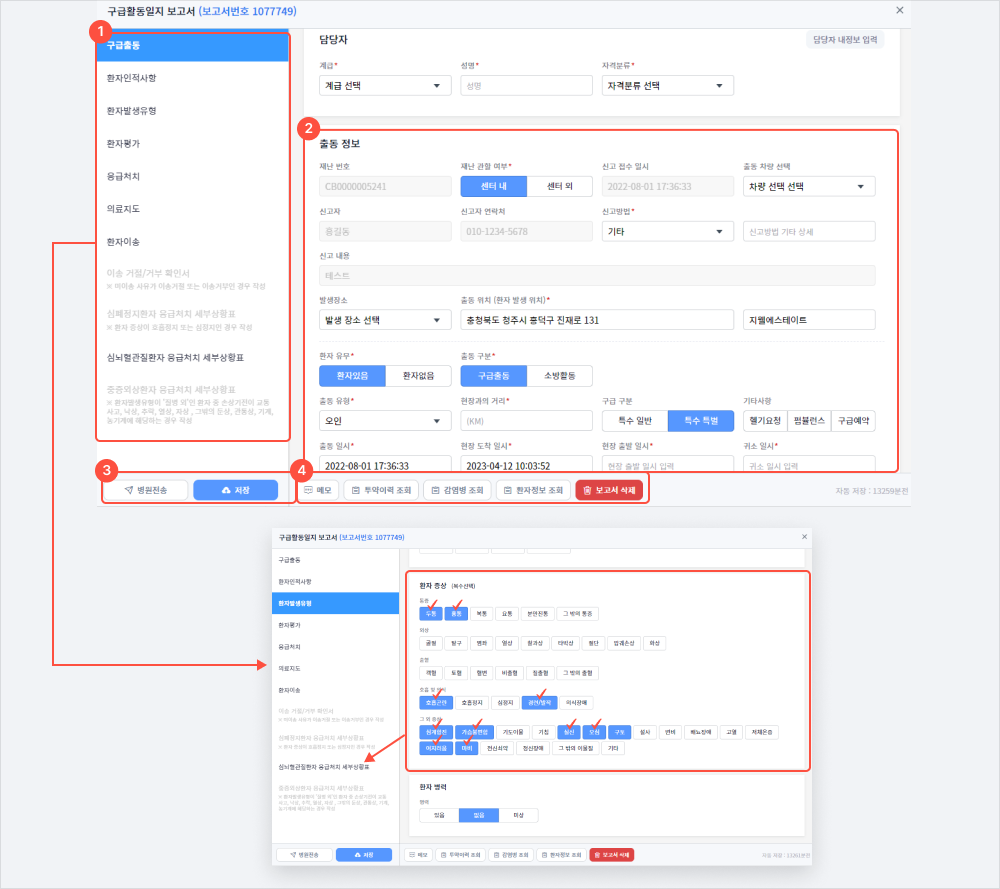Open 환자정보 조회 in the upper window
This screenshot has width=1000, height=889.
[x=533, y=490]
